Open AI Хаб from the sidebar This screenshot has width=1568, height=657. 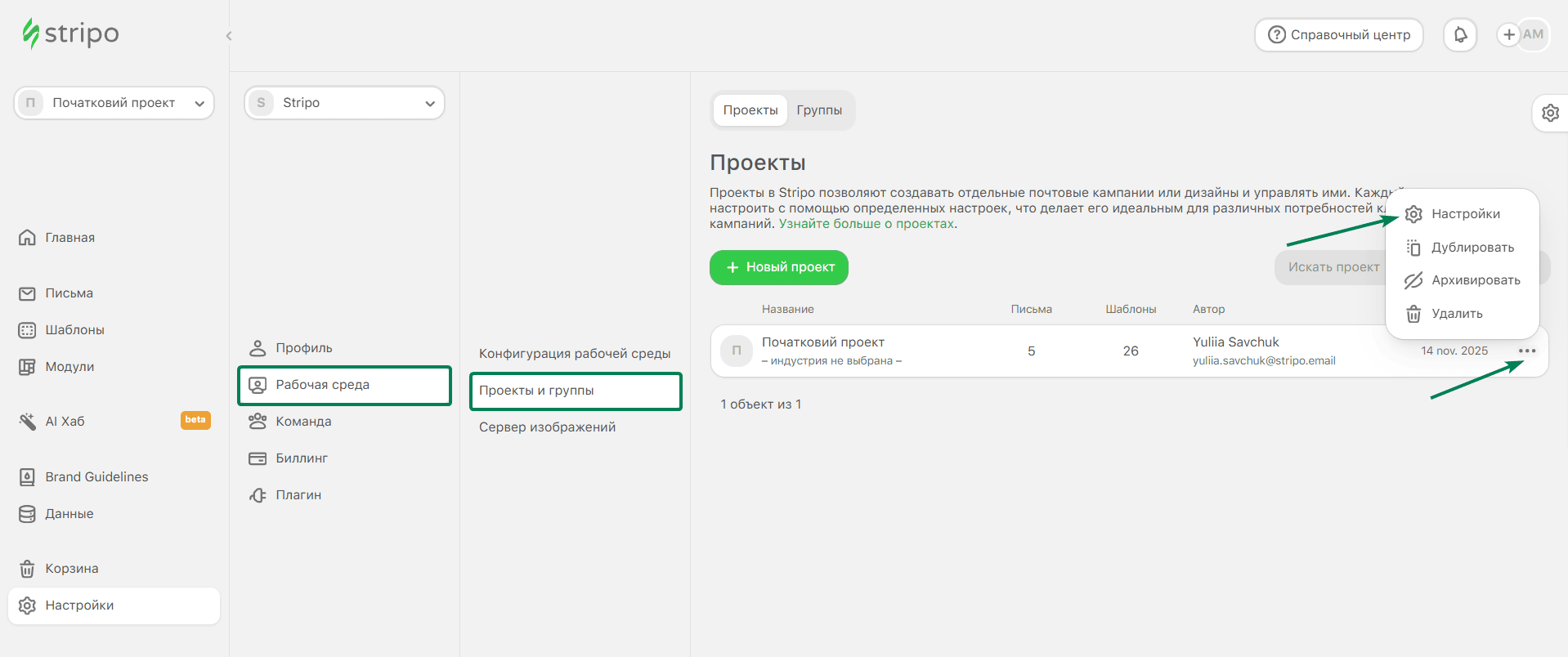(62, 421)
